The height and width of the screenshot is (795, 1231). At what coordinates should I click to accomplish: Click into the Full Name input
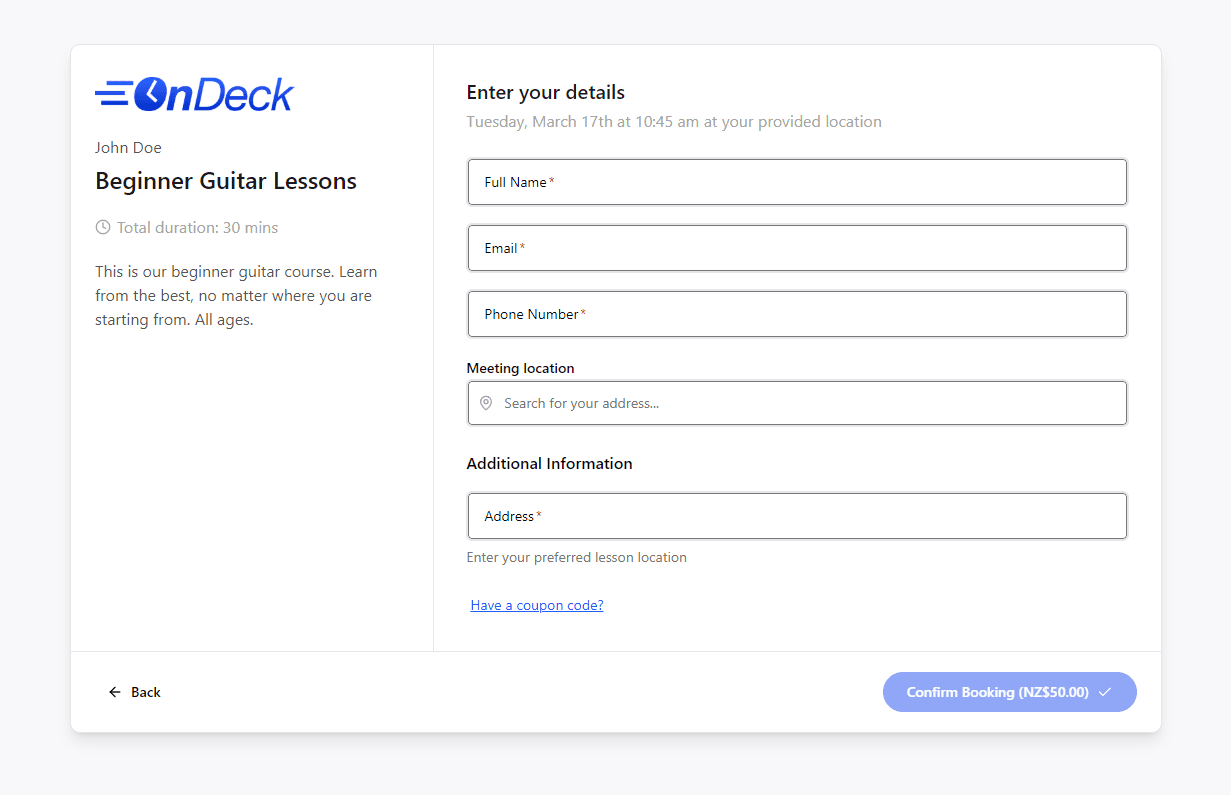[797, 182]
